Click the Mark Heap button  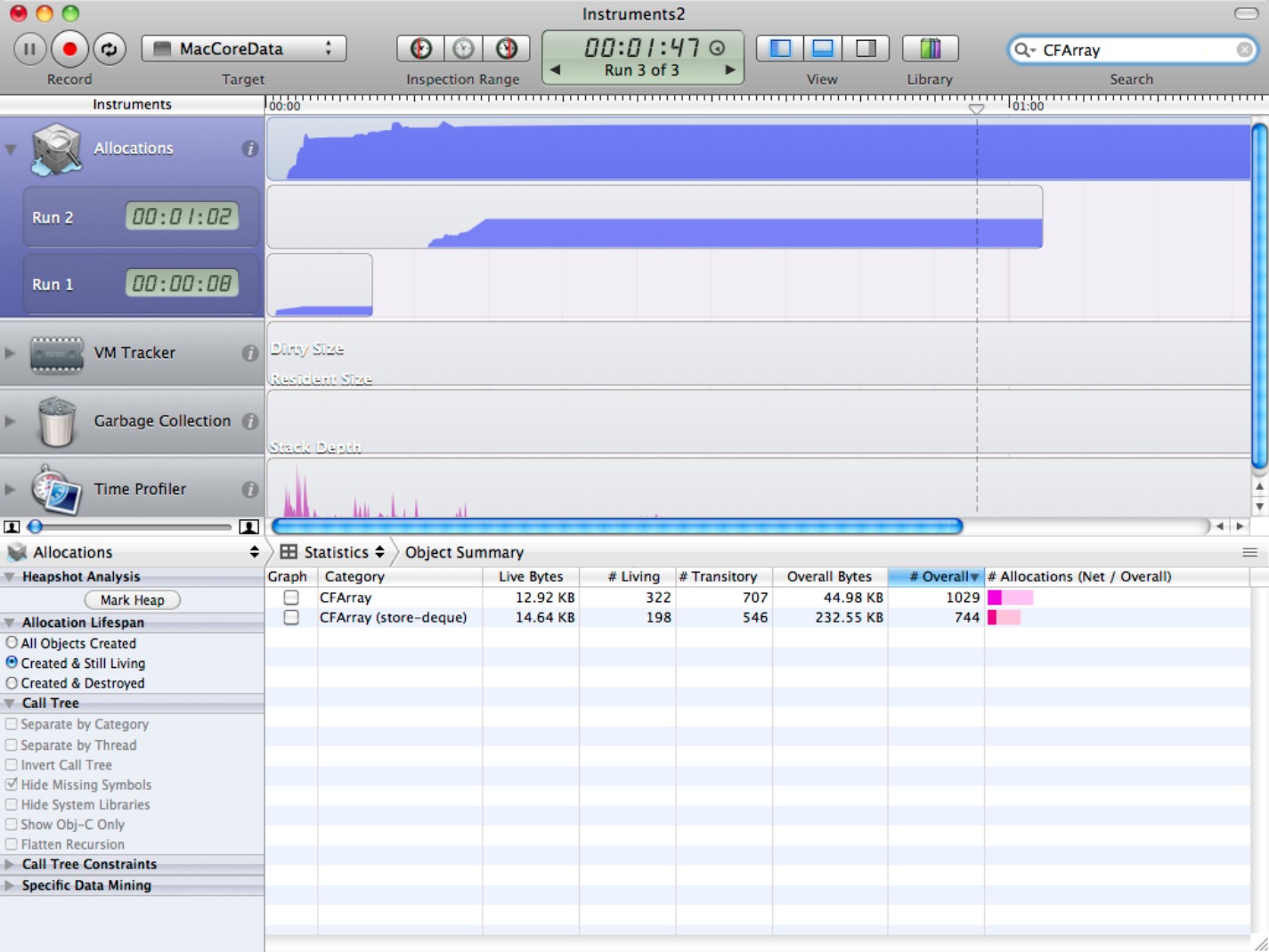coord(132,600)
